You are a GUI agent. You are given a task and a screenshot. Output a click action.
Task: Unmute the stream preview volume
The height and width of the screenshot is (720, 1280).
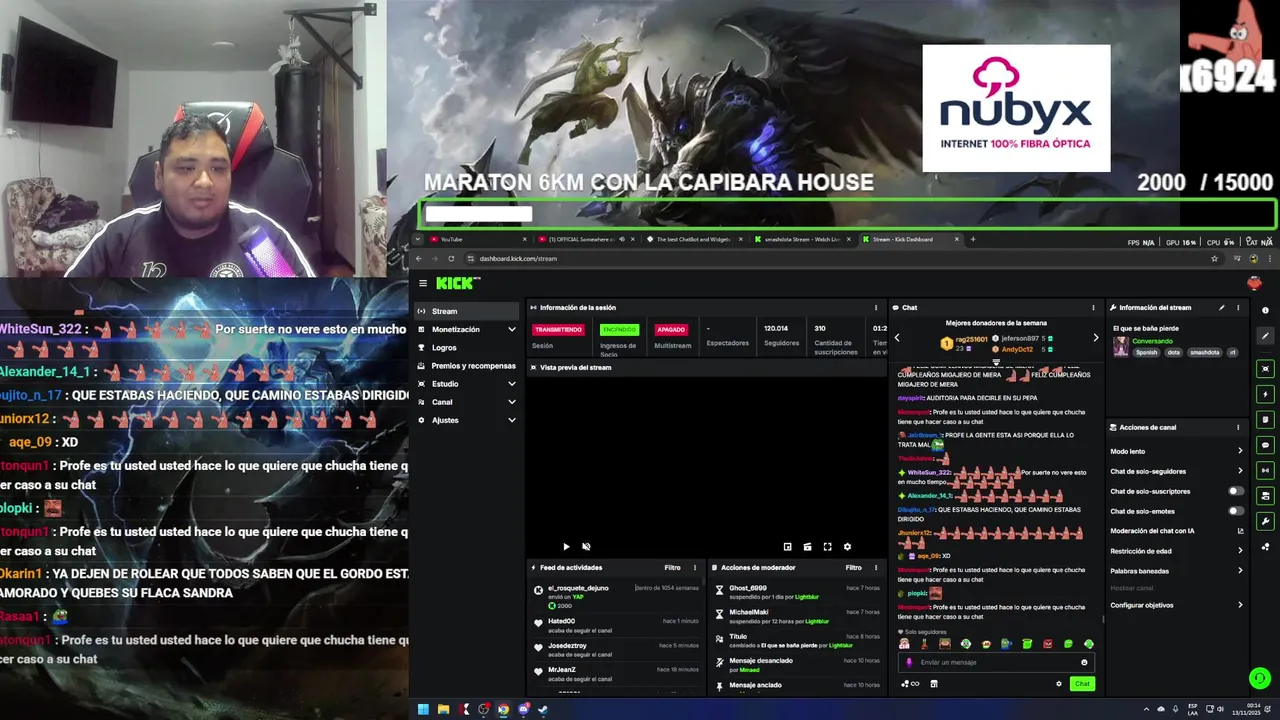pos(586,547)
